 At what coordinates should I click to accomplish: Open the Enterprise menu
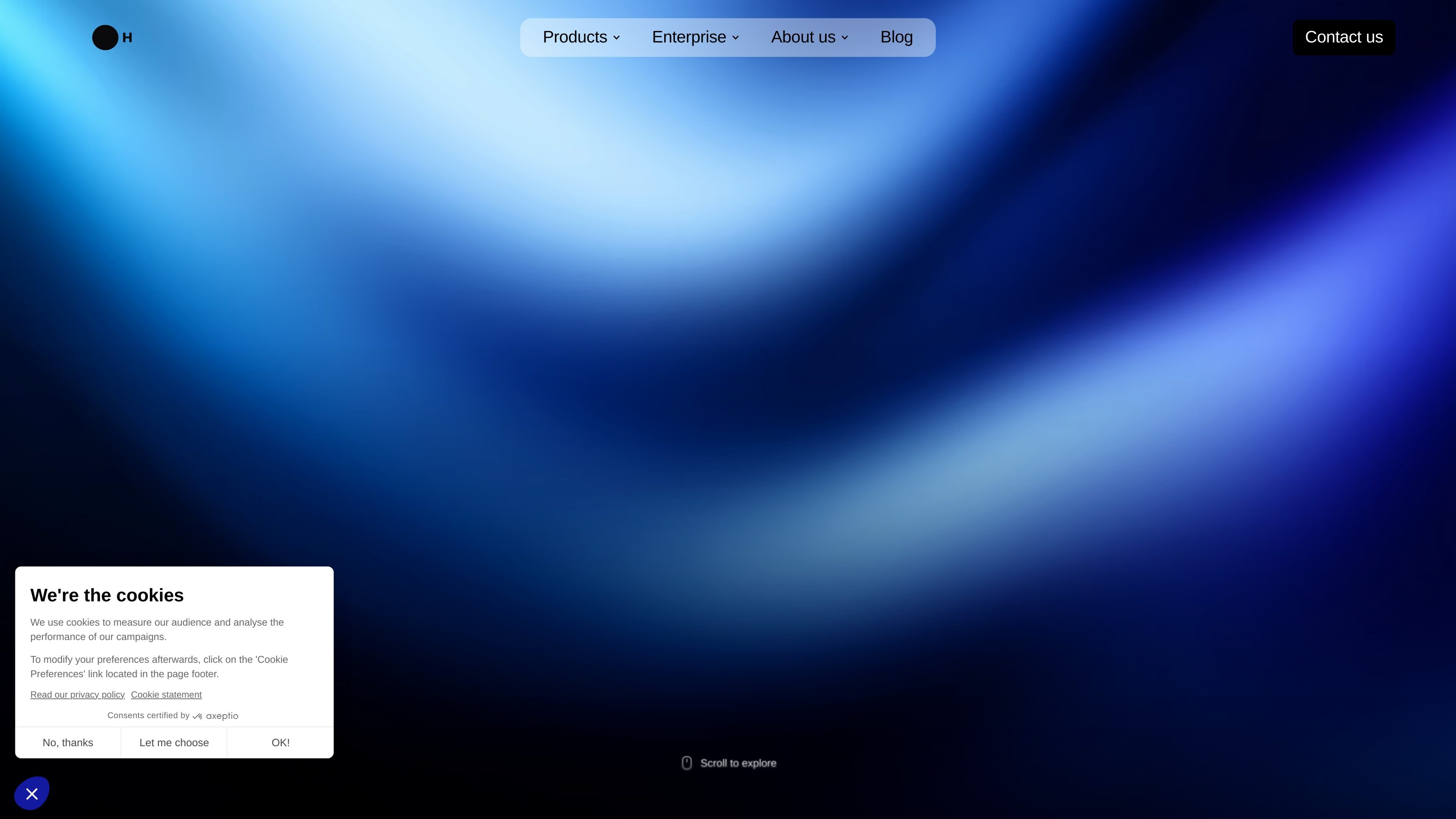(x=695, y=37)
